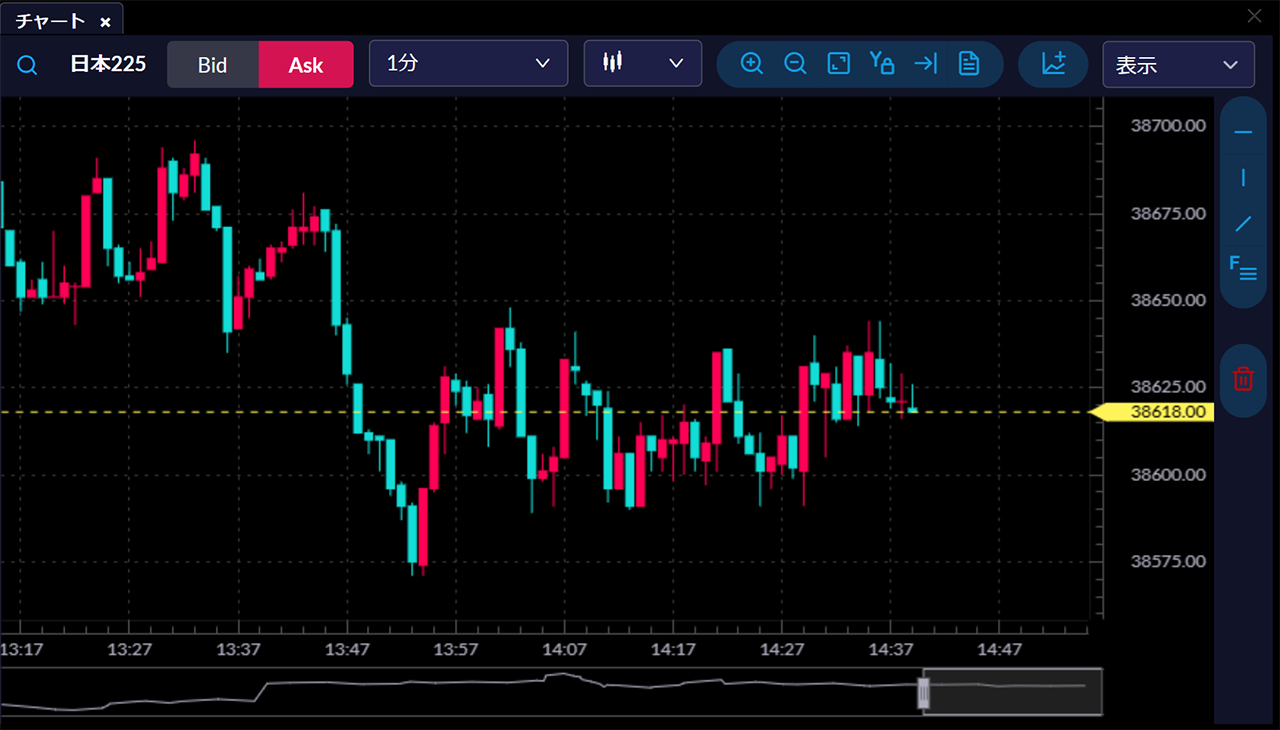Click the 13:37 time axis label
The width and height of the screenshot is (1280, 730).
238,650
